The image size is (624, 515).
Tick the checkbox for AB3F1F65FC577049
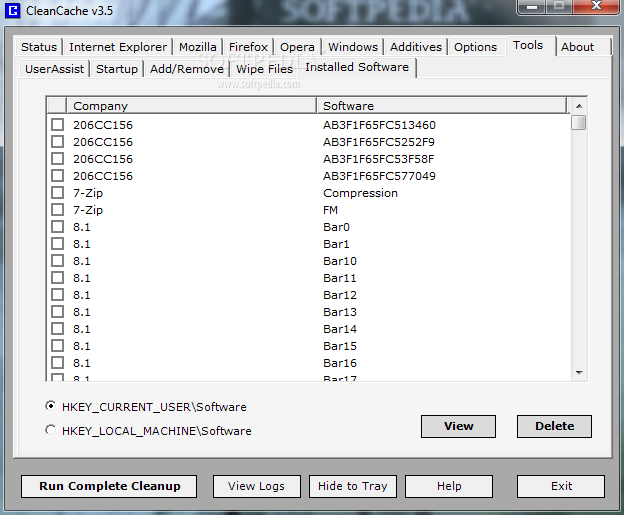(x=57, y=176)
